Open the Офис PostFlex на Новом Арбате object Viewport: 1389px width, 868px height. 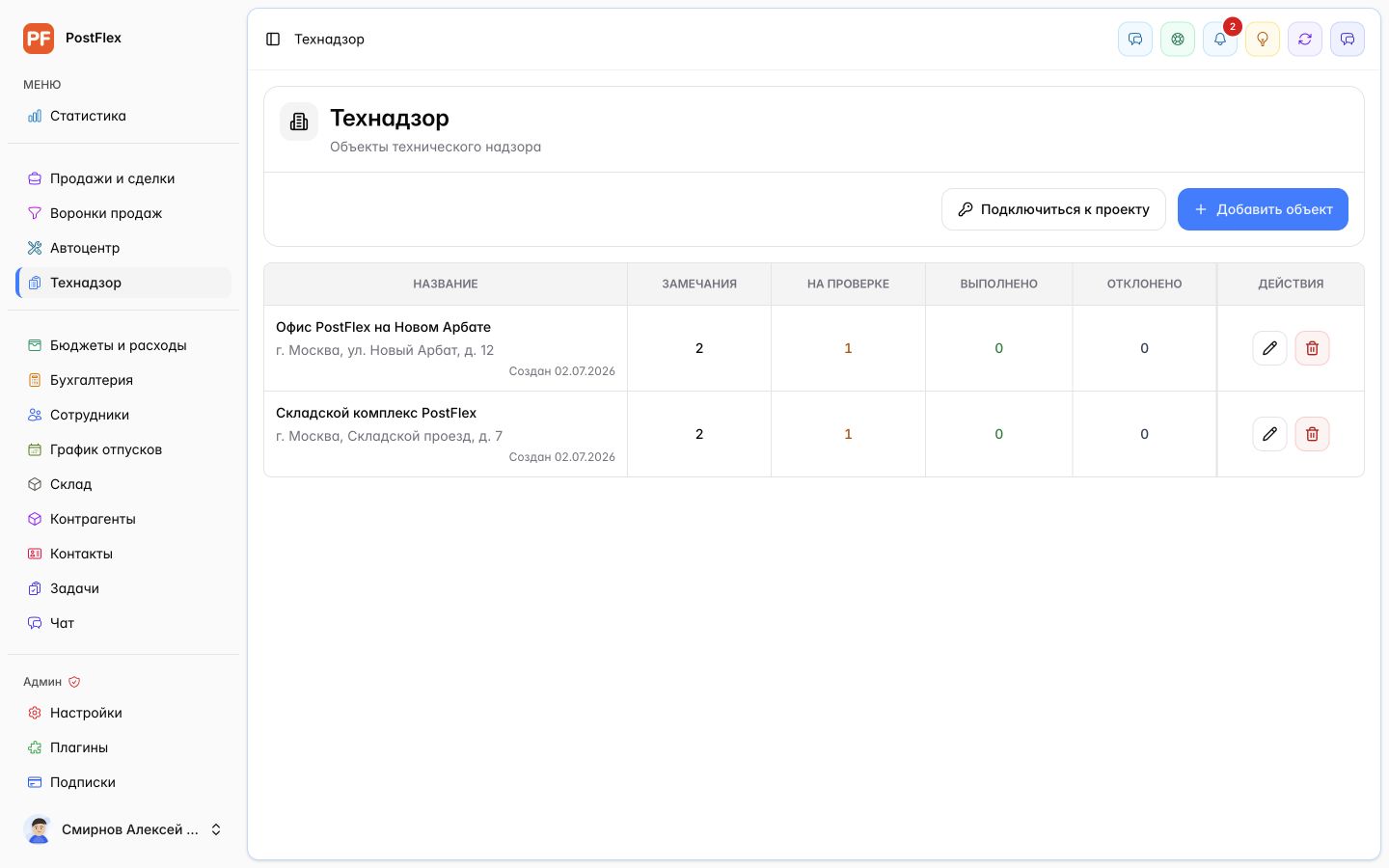click(383, 327)
